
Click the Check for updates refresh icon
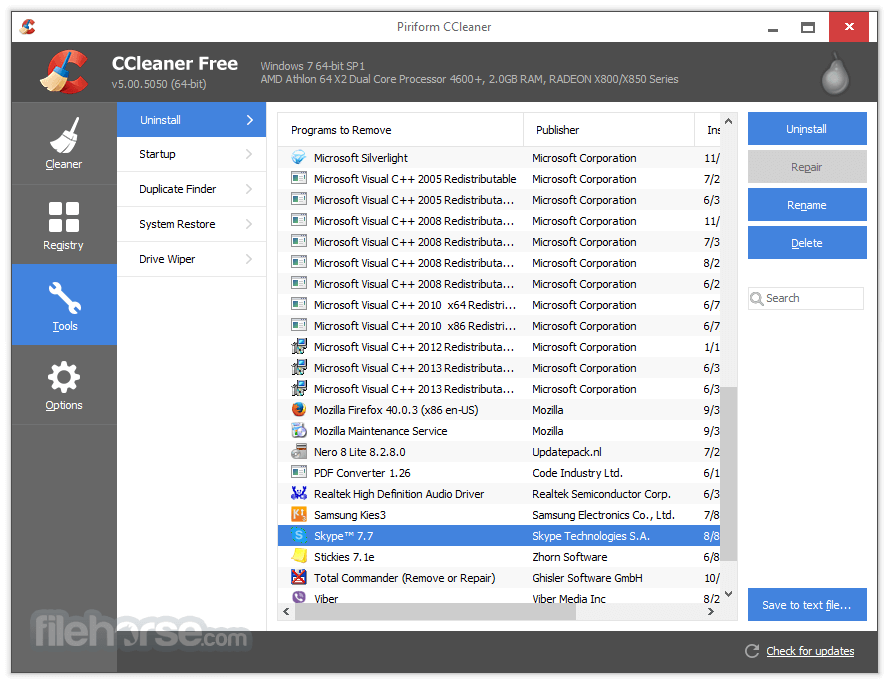[x=752, y=651]
